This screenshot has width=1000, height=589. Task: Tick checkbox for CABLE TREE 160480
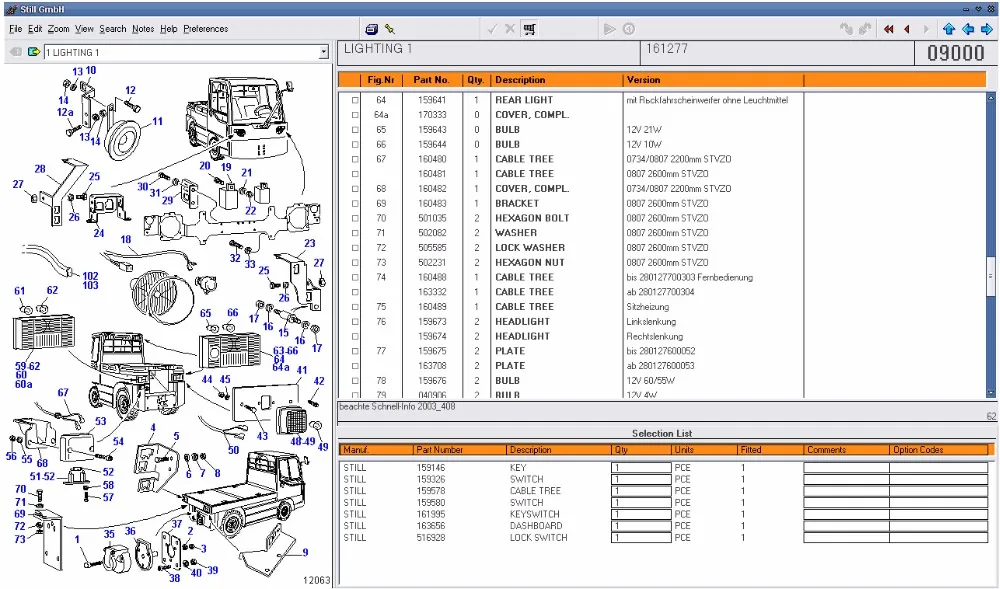355,159
